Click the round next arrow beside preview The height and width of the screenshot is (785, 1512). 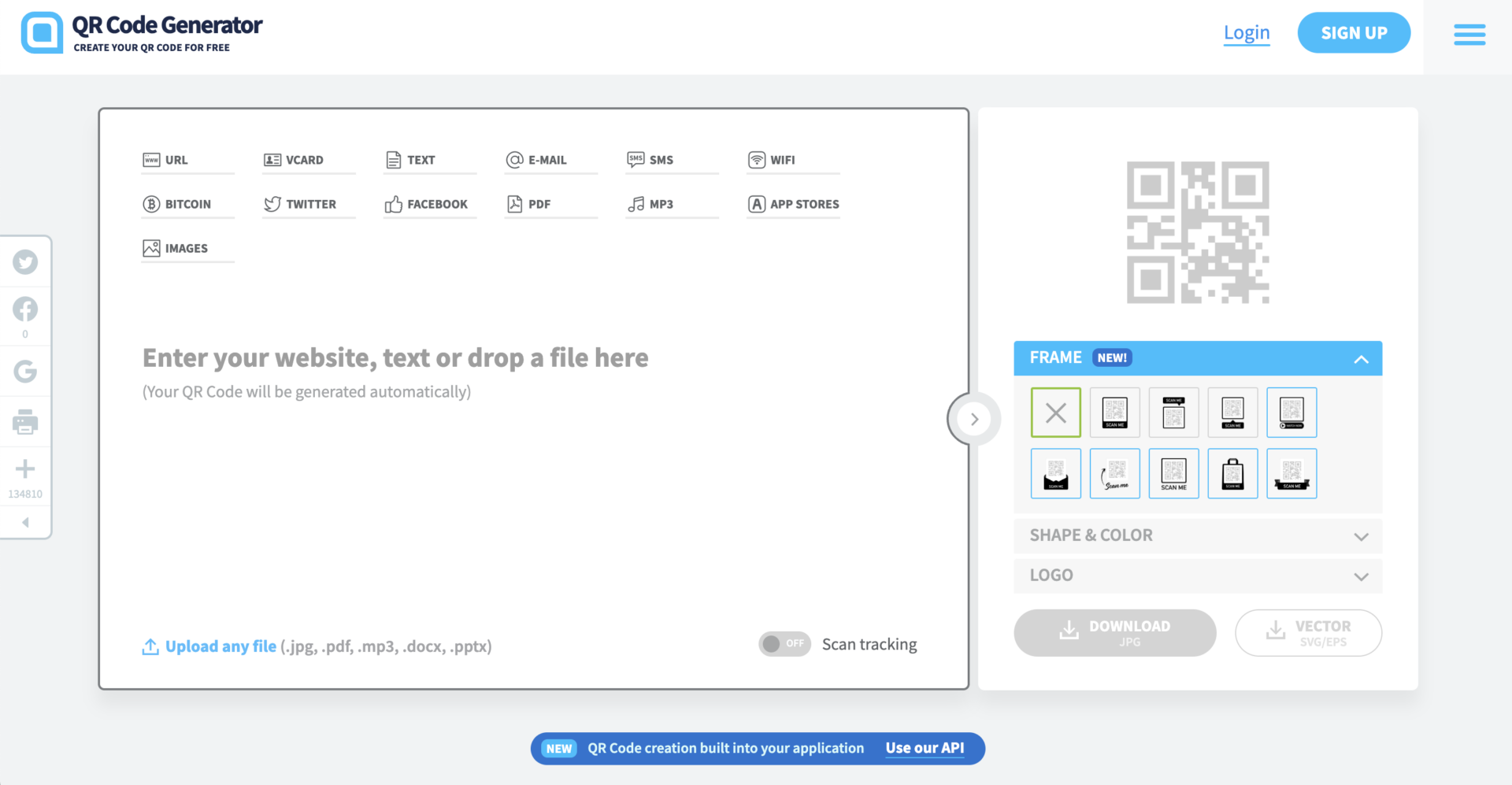tap(974, 419)
